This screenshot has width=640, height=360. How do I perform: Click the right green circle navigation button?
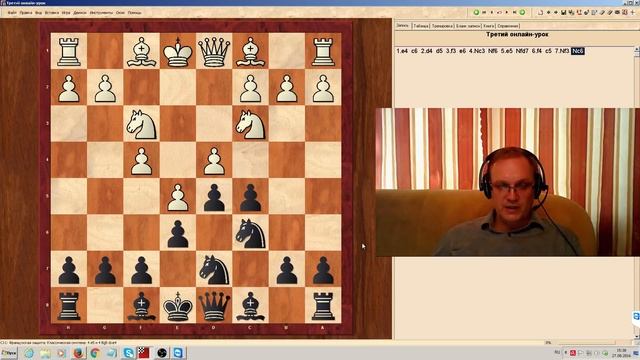[x=522, y=13]
